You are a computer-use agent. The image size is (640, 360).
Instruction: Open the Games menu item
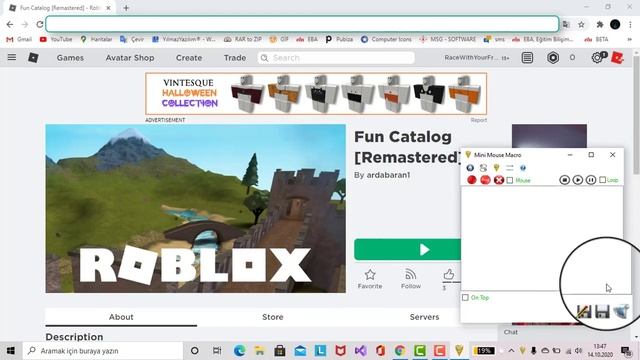(x=70, y=58)
